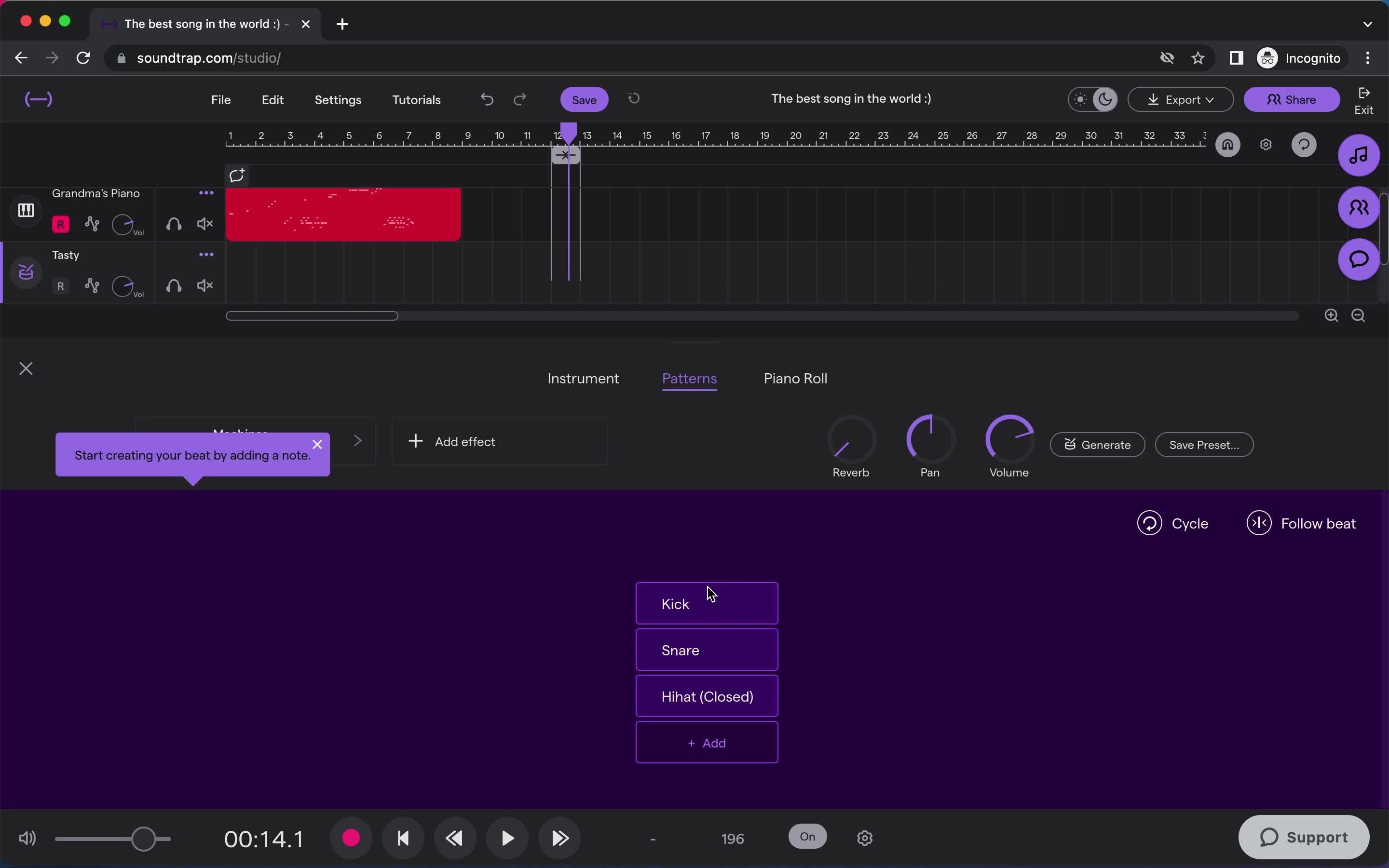Dismiss the beat creation tooltip
This screenshot has width=1389, height=868.
point(317,444)
